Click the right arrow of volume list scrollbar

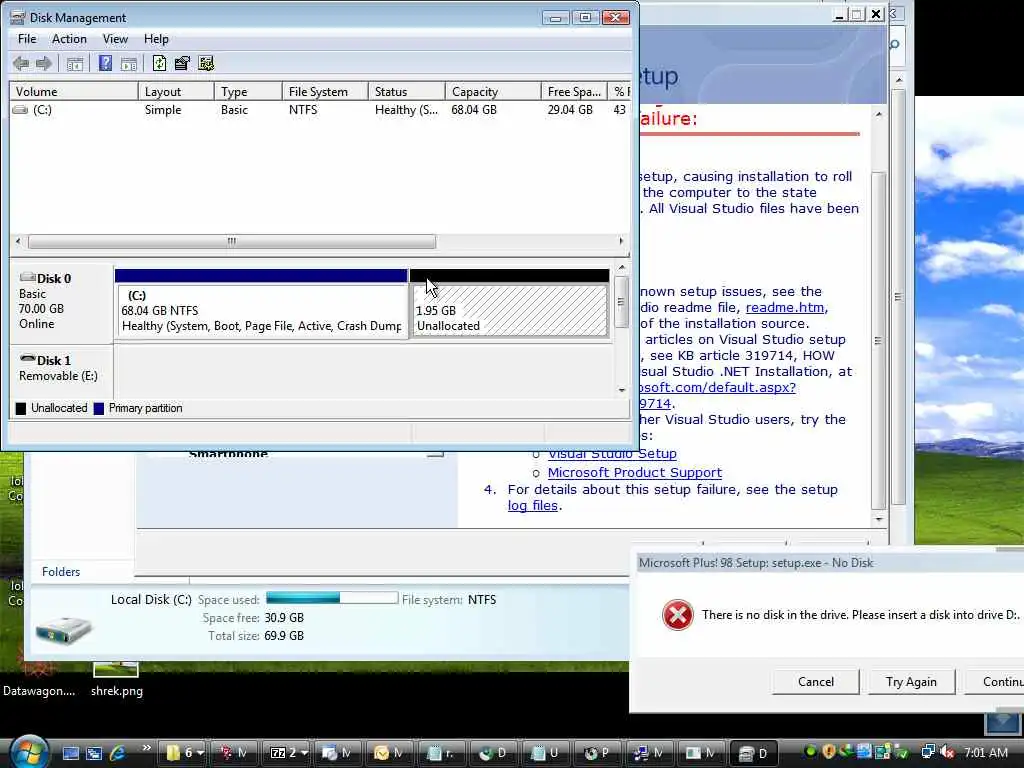pyautogui.click(x=621, y=242)
